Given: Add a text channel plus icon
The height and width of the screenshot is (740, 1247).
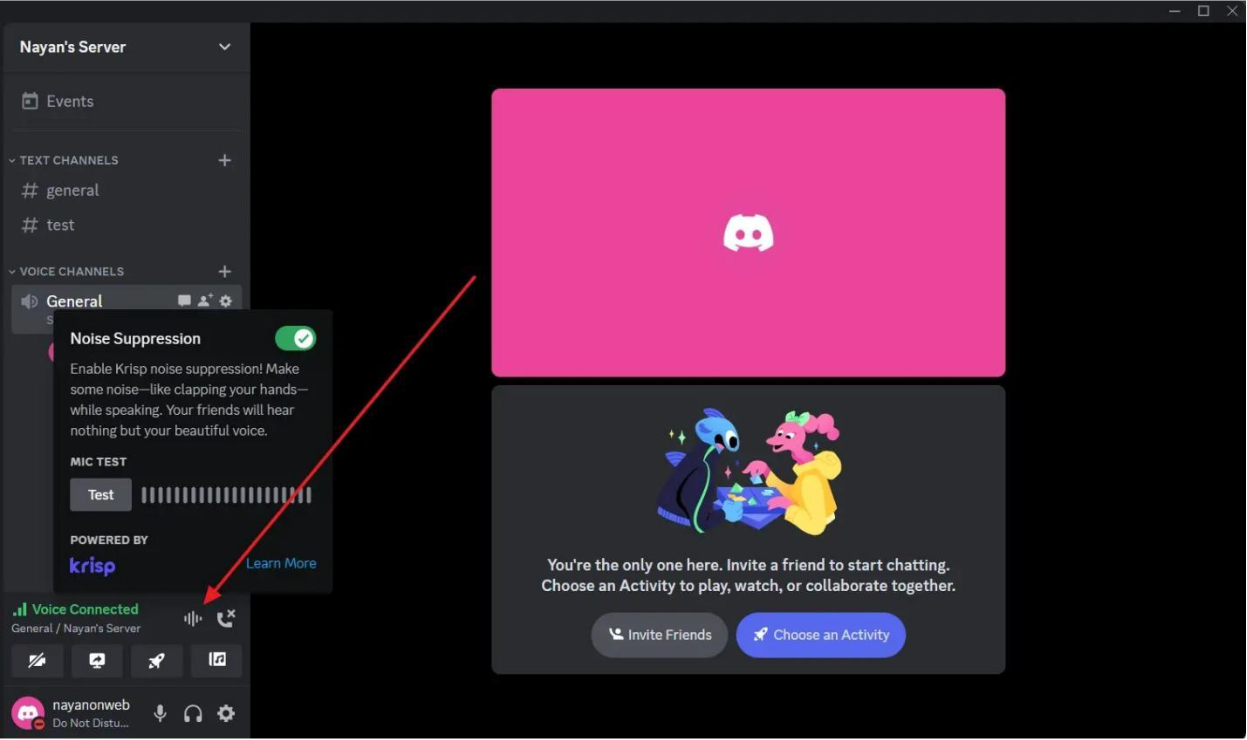Looking at the screenshot, I should pos(225,160).
